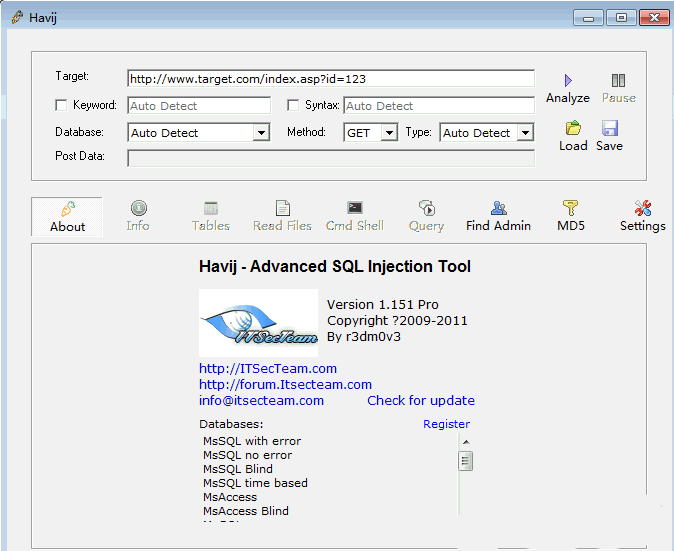Click the databases list scrollbar thumb
Screen dimensions: 674x551
[466, 461]
